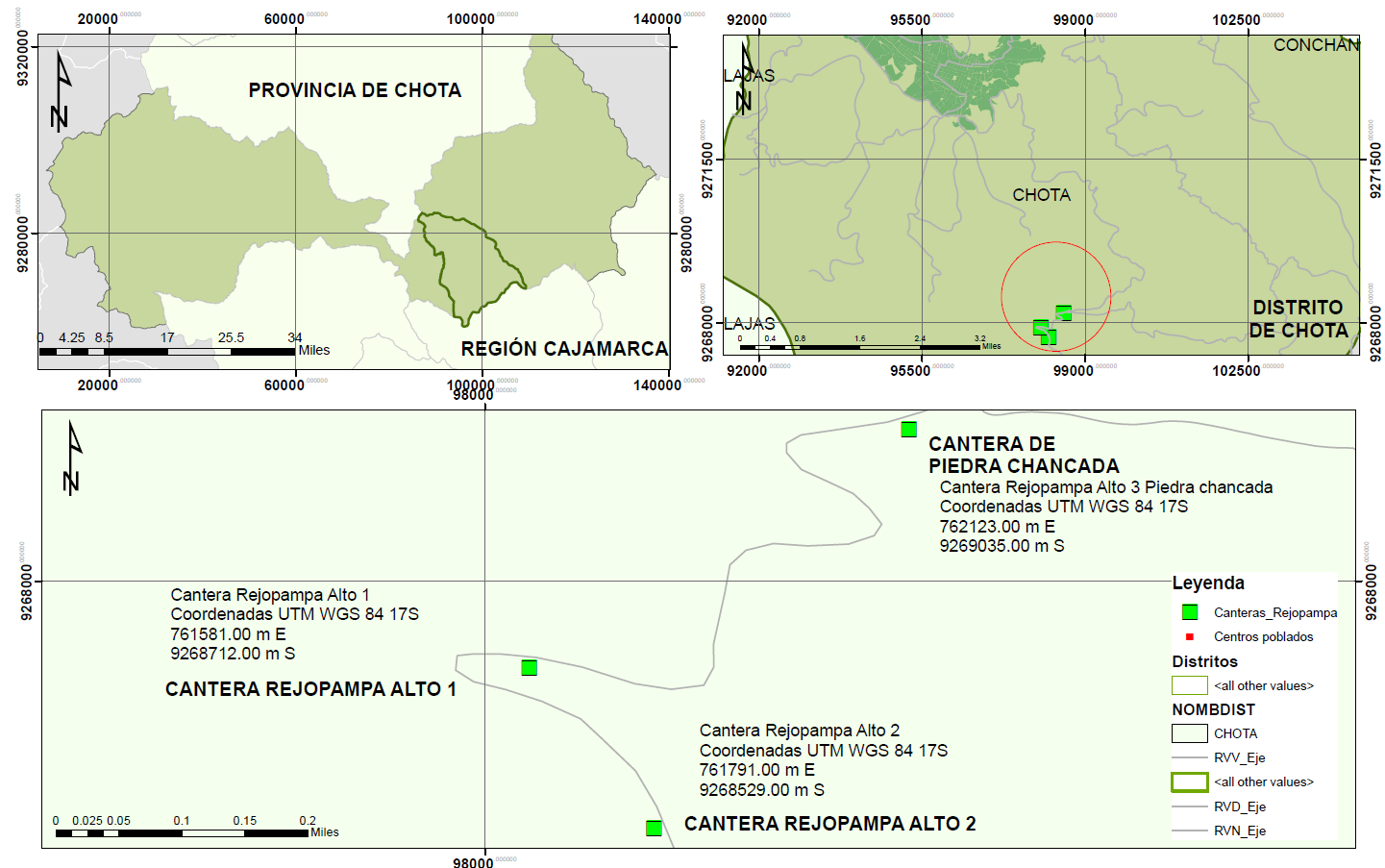1385x868 pixels.
Task: Click the PROVINCIA DE CHOTA title label
Action: (355, 90)
